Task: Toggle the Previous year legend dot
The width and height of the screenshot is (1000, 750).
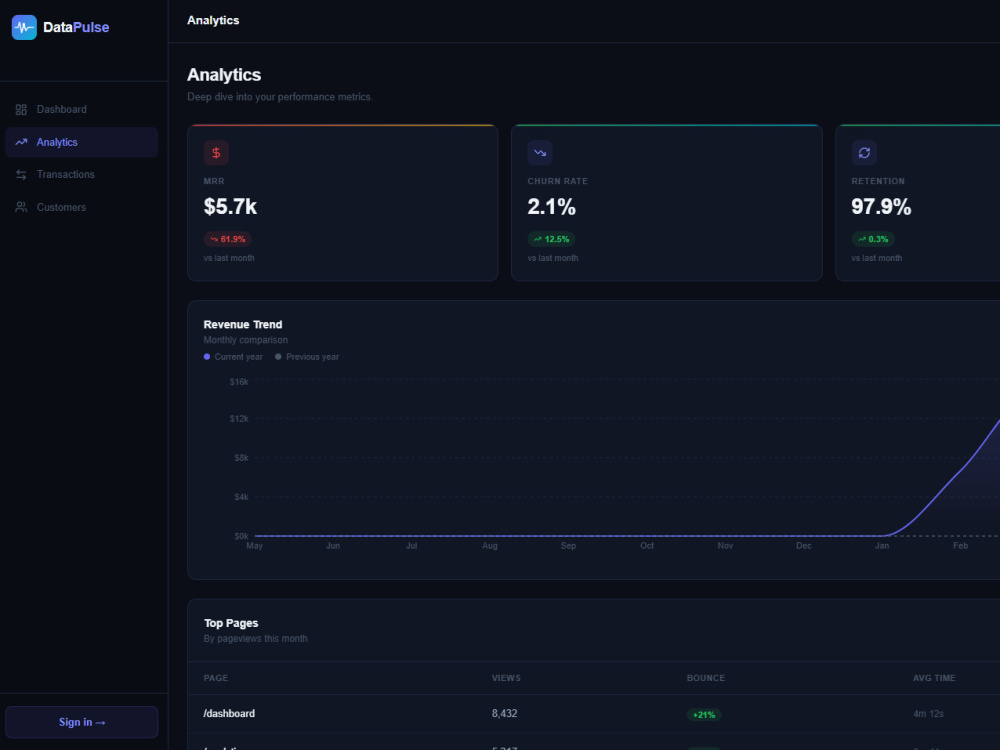Action: pos(278,357)
